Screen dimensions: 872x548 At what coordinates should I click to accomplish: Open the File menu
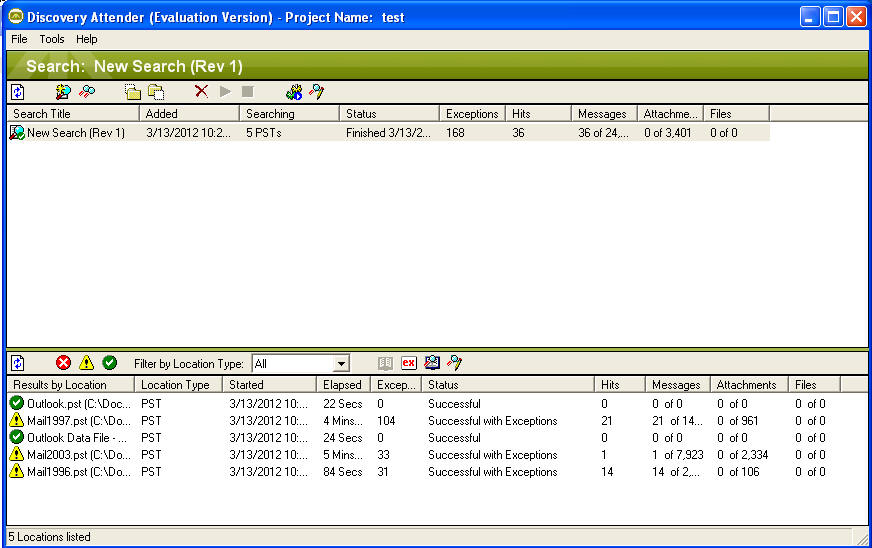19,39
